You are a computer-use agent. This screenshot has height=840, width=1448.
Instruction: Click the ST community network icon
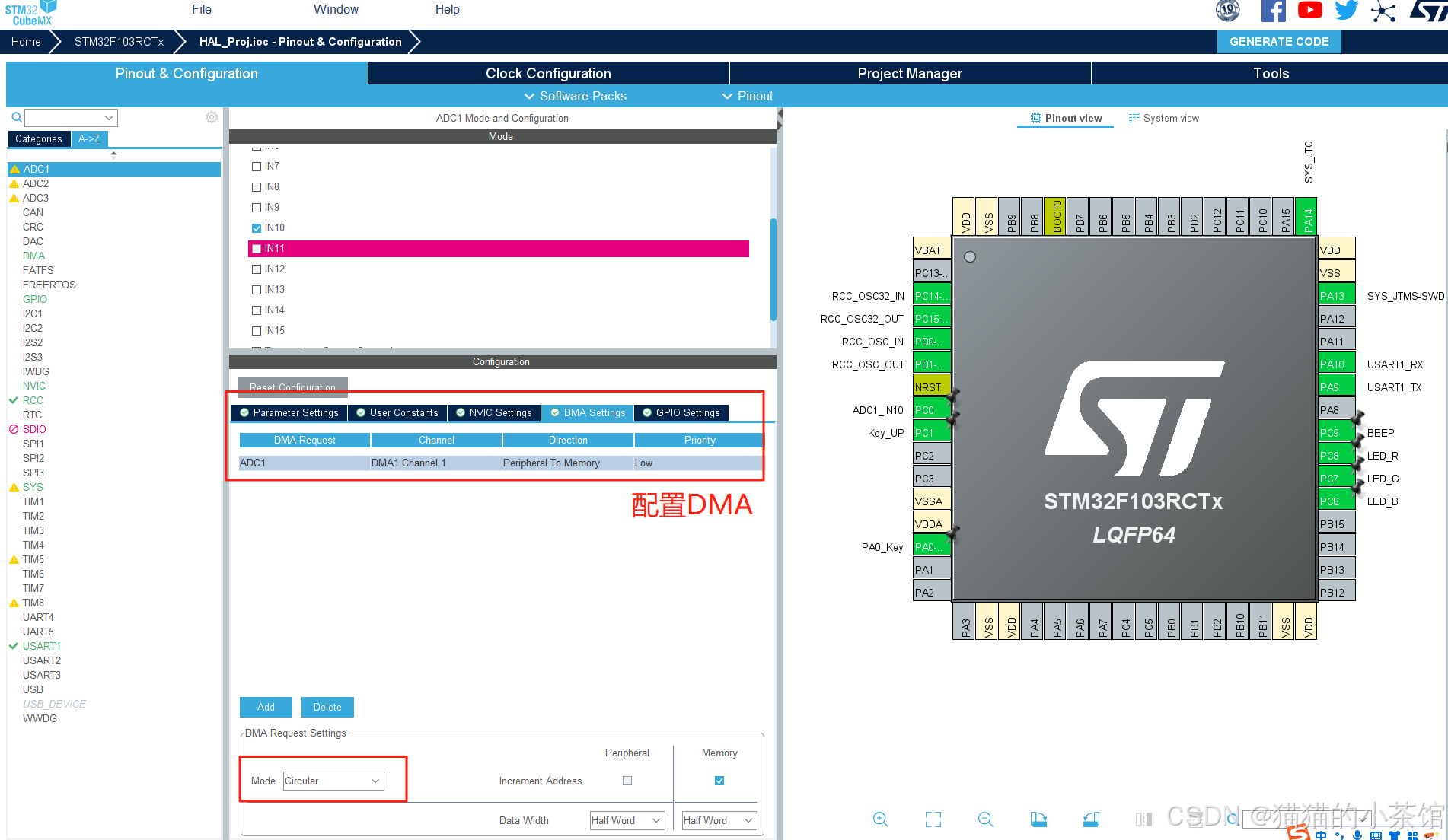click(x=1383, y=11)
